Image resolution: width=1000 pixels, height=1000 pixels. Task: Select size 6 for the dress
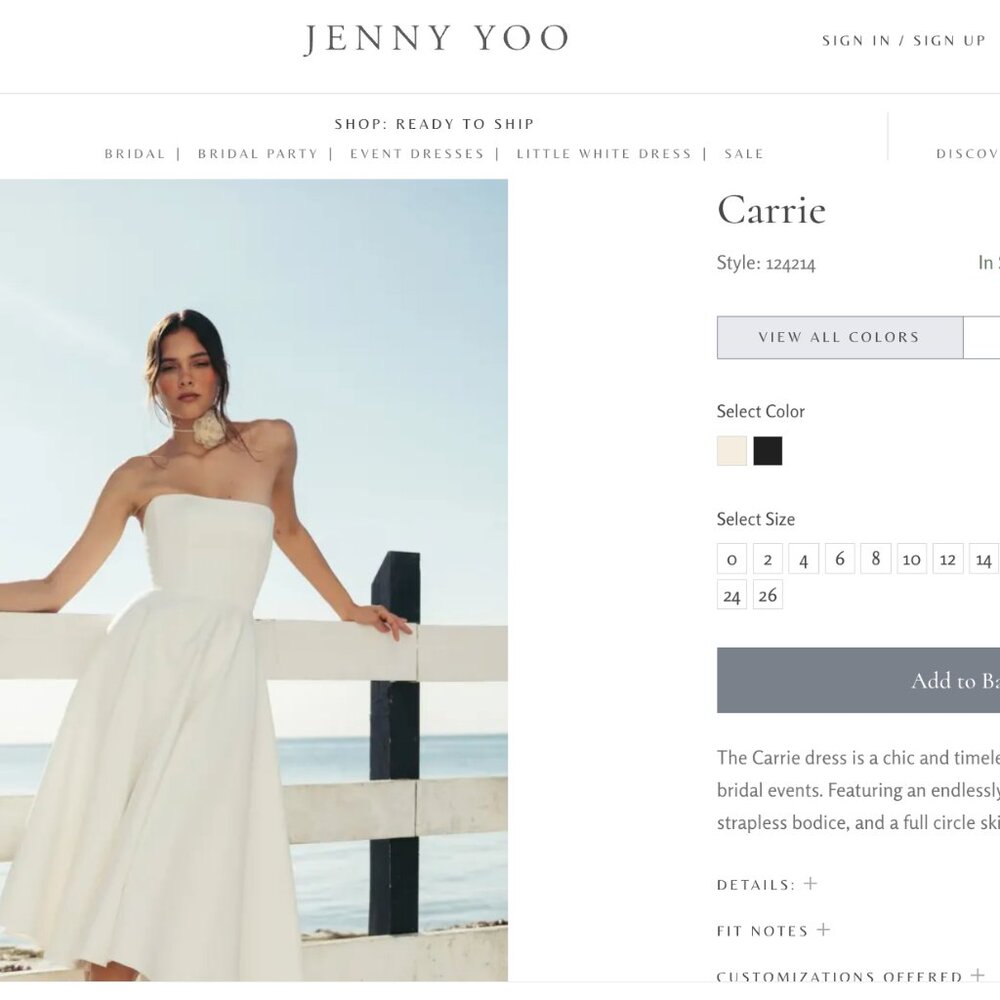[x=839, y=558]
